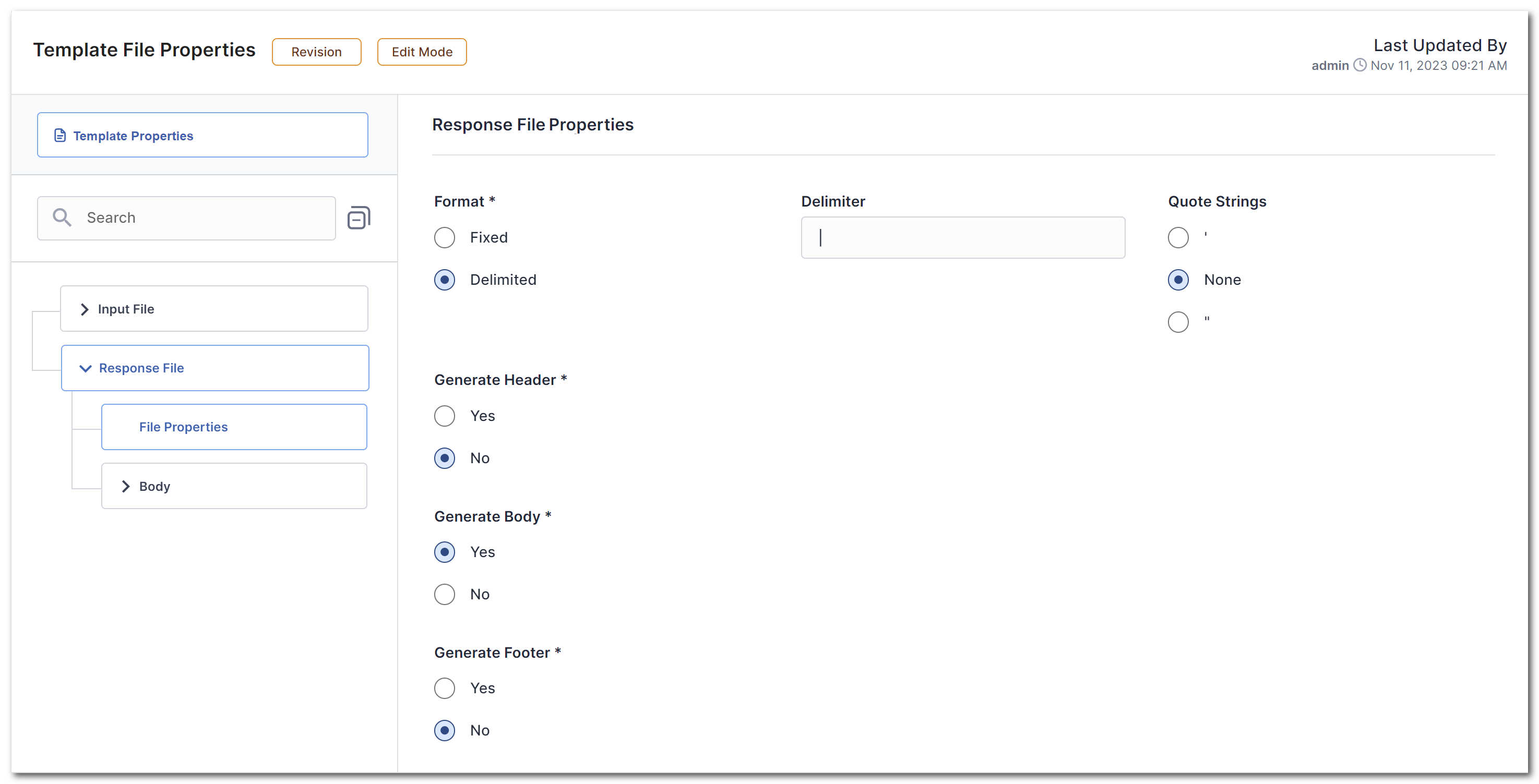This screenshot has width=1539, height=784.
Task: Click the search magnifier icon
Action: tap(62, 218)
